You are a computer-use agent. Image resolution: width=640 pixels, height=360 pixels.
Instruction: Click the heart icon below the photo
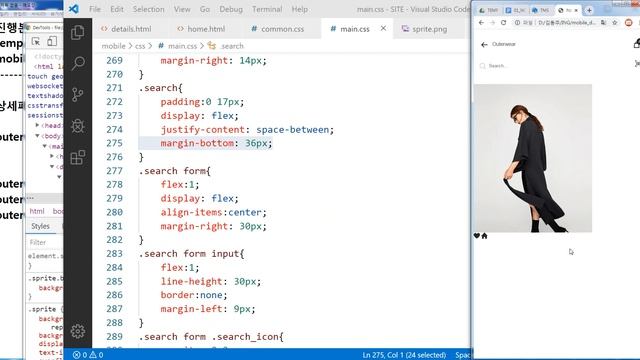476,236
